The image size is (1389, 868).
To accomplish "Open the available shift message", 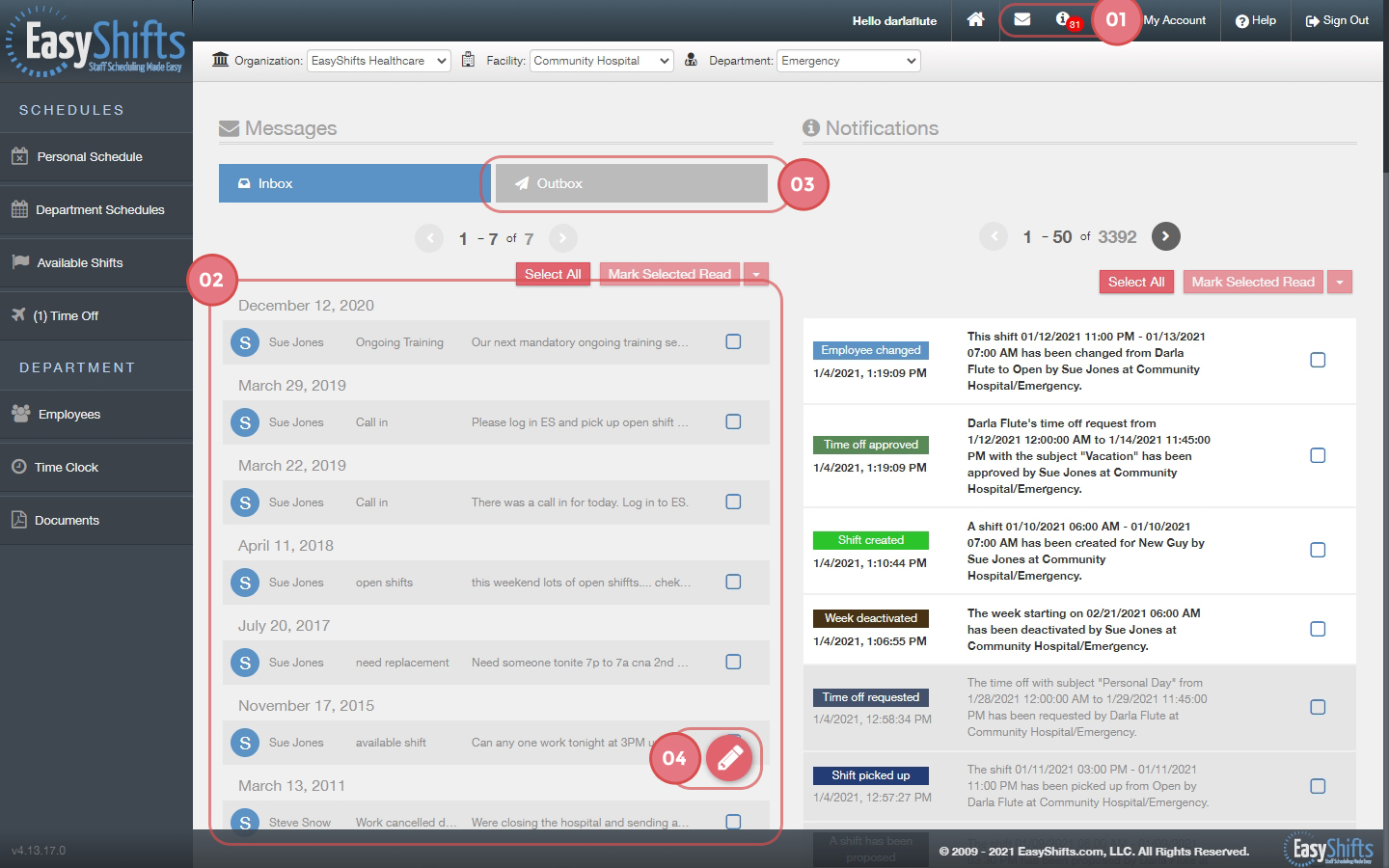I will point(496,743).
